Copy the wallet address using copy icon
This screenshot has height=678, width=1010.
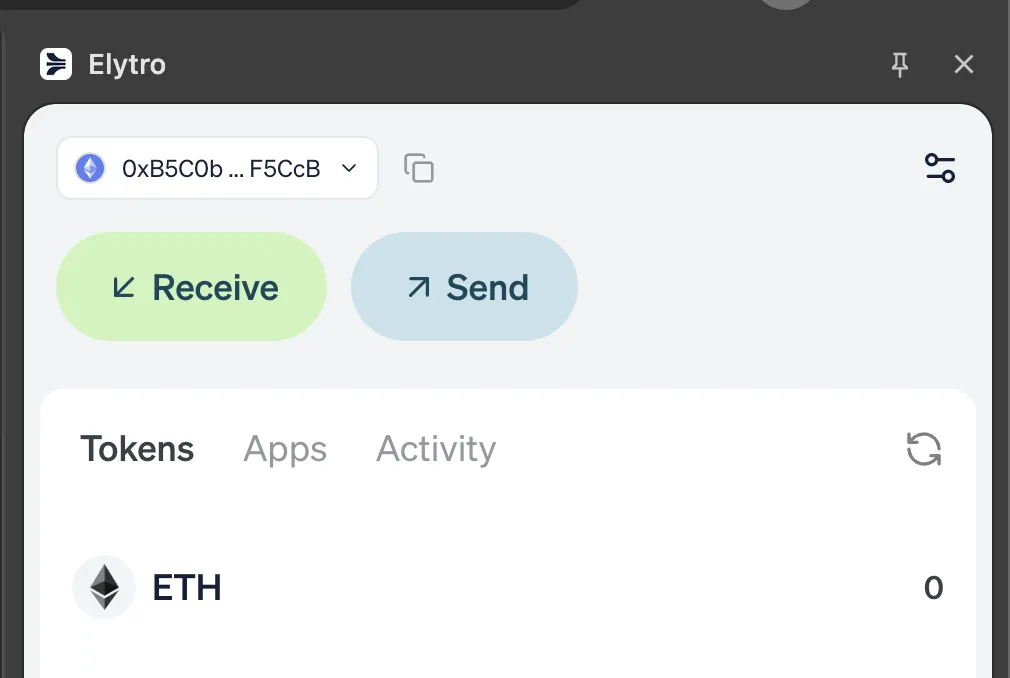point(419,168)
